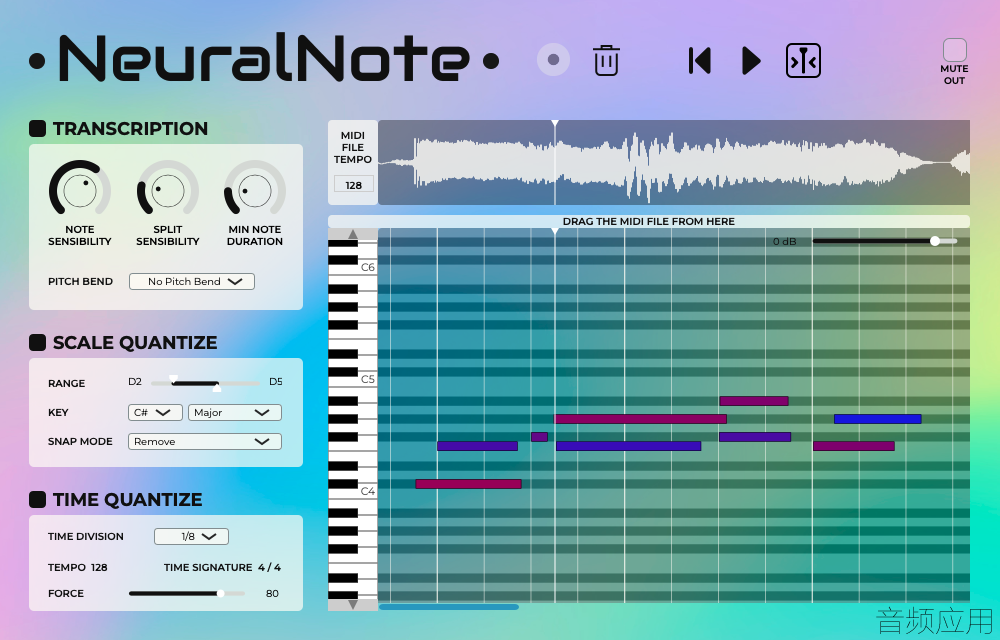Click the MIDI file tempo 128 field
The height and width of the screenshot is (640, 1000).
(353, 185)
